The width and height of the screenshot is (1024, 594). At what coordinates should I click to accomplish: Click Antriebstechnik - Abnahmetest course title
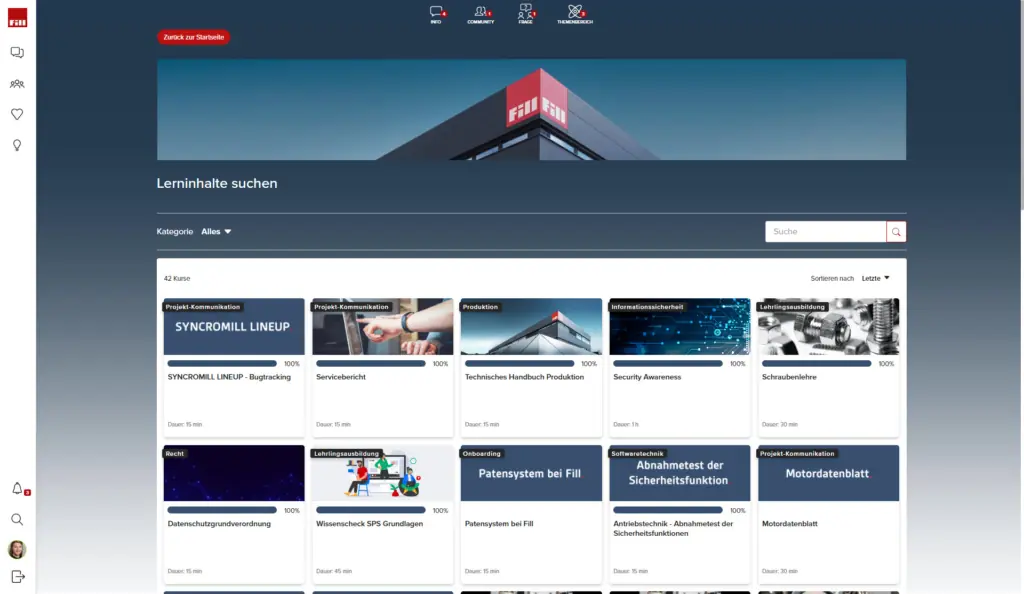(673, 529)
